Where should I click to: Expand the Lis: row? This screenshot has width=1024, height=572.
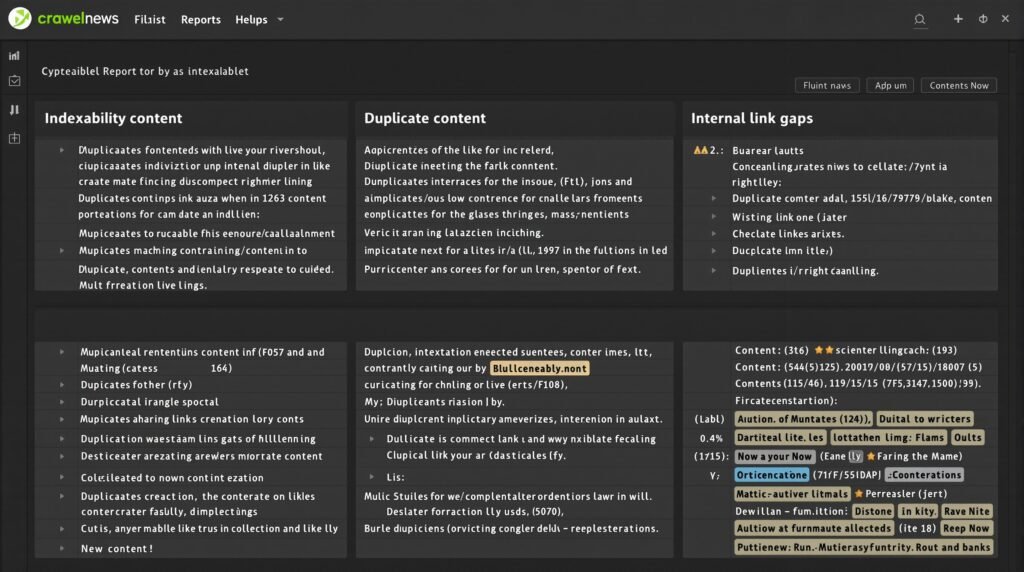(372, 477)
